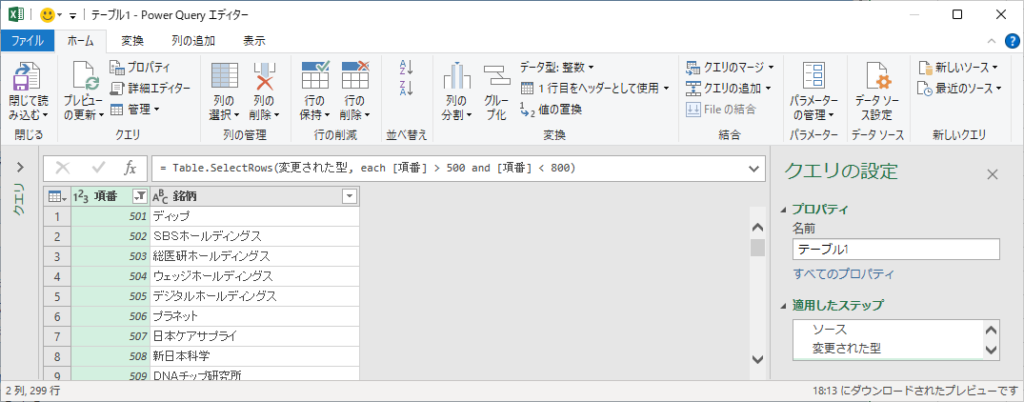Collapse the ribbon with the caret icon
The image size is (1024, 402).
[x=991, y=41]
